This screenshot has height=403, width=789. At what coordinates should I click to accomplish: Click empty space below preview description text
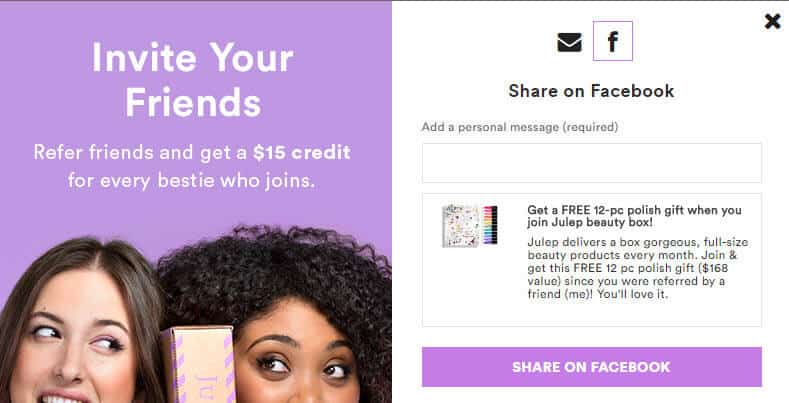639,313
